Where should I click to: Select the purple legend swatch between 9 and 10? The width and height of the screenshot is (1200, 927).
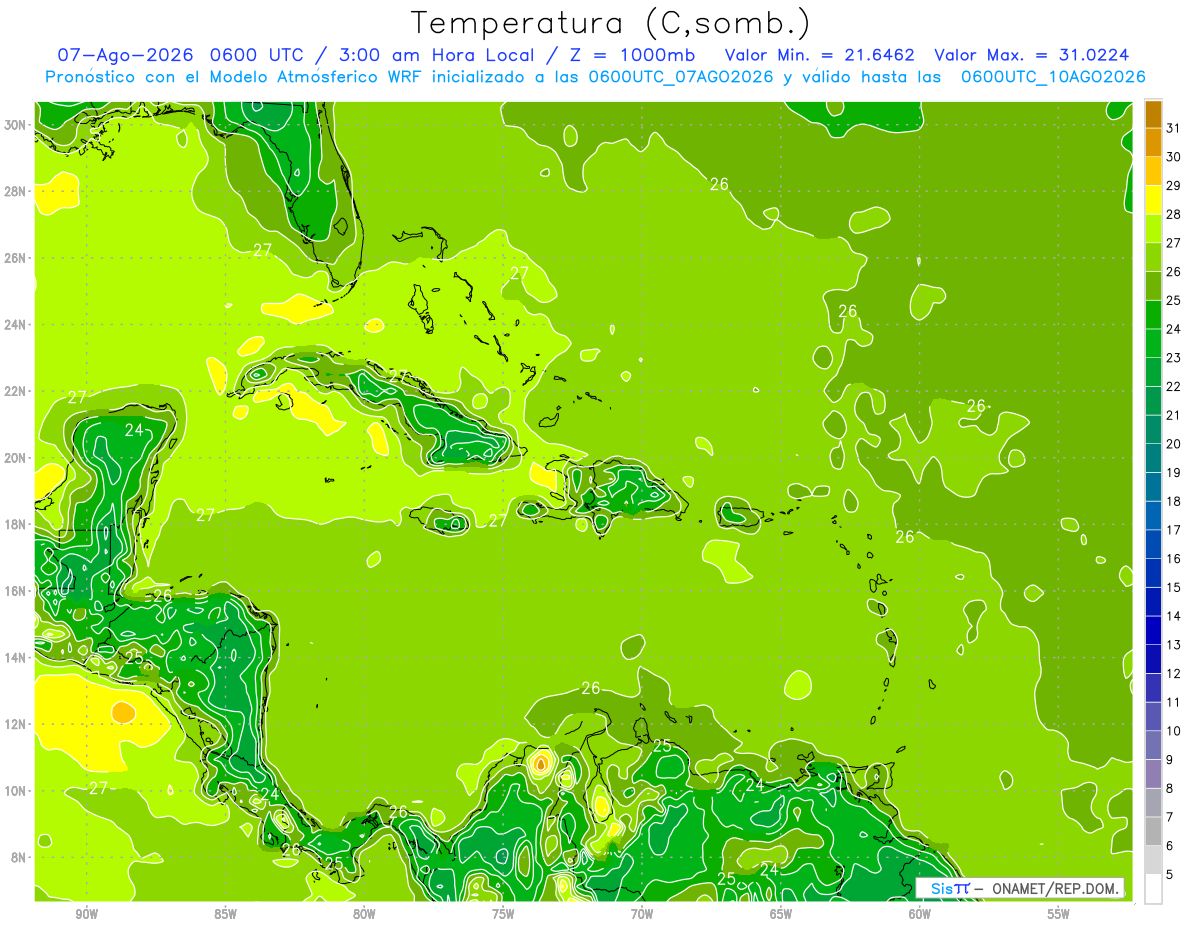tap(1153, 745)
